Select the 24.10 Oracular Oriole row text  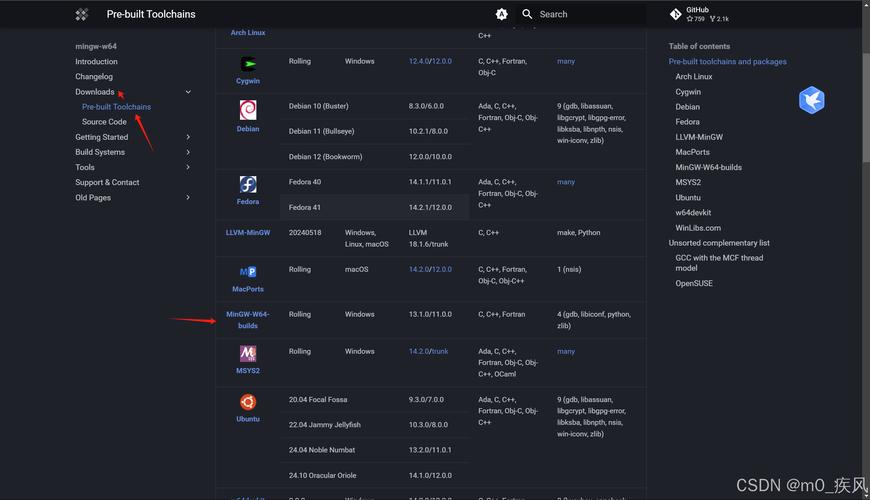(x=322, y=476)
